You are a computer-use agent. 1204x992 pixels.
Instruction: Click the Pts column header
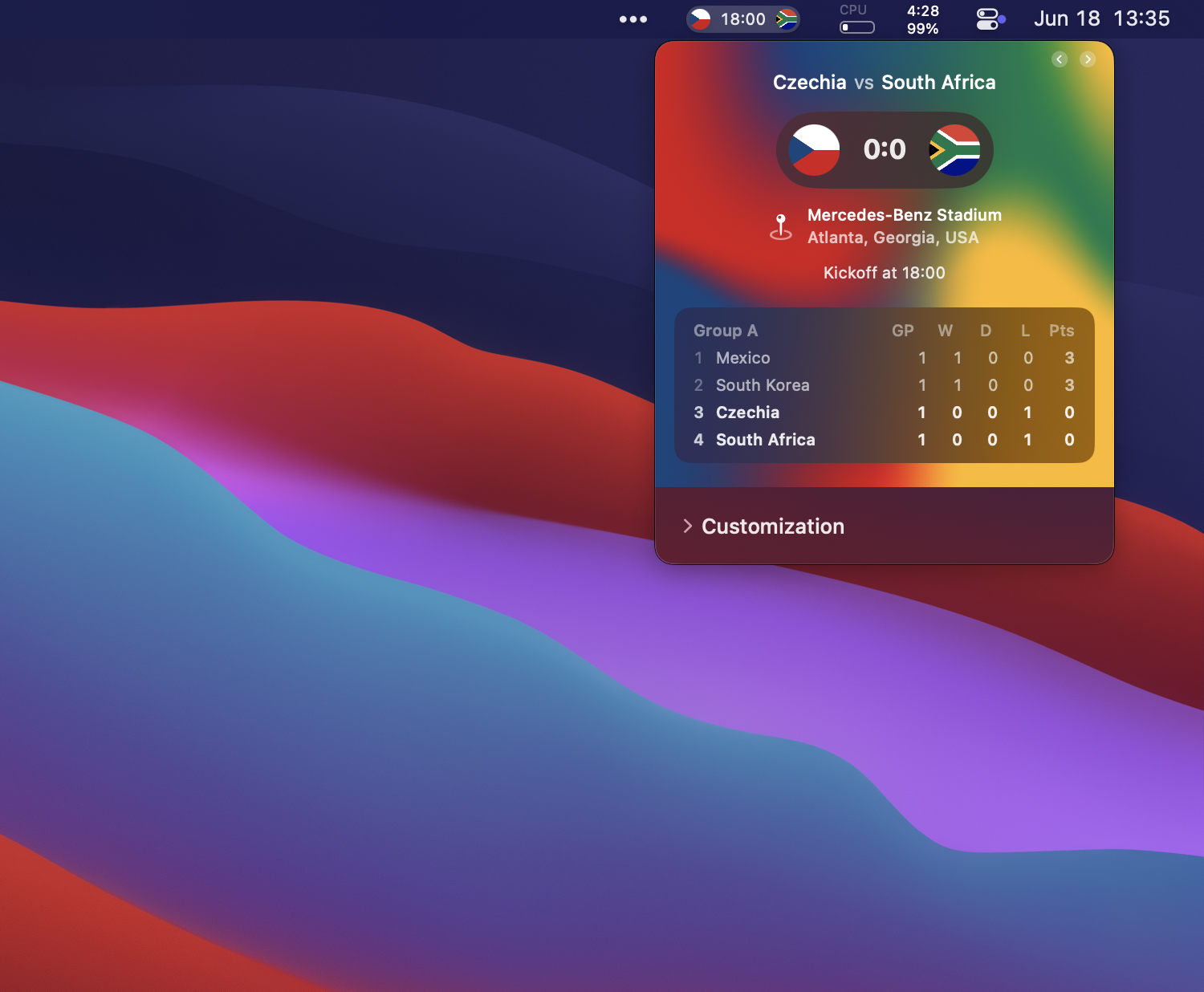[1061, 331]
